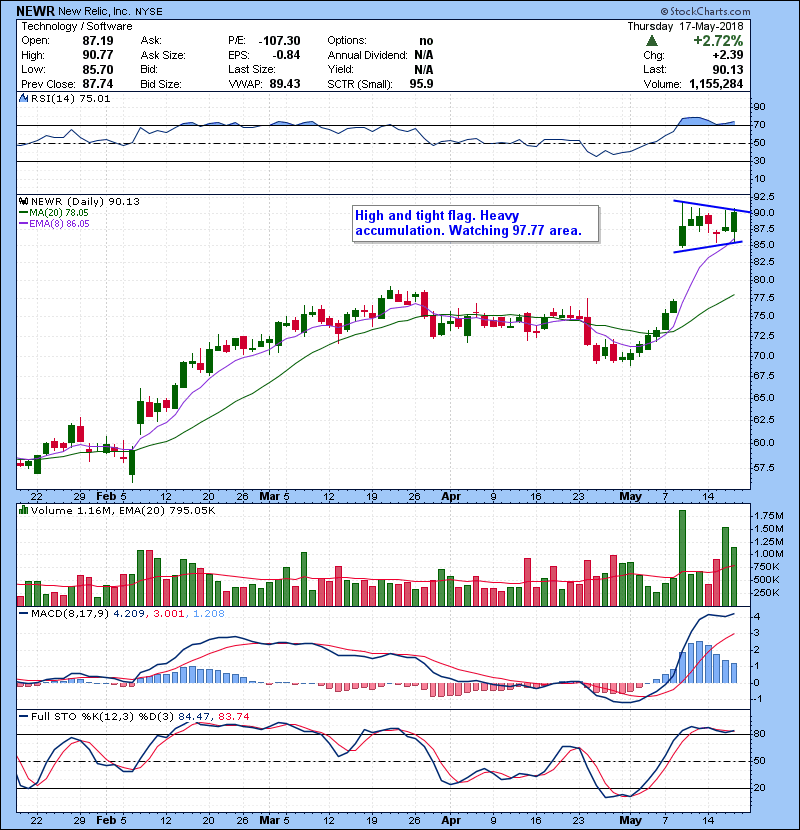800x830 pixels.
Task: Click the Prev Close value 87.74
Action: tap(97, 84)
